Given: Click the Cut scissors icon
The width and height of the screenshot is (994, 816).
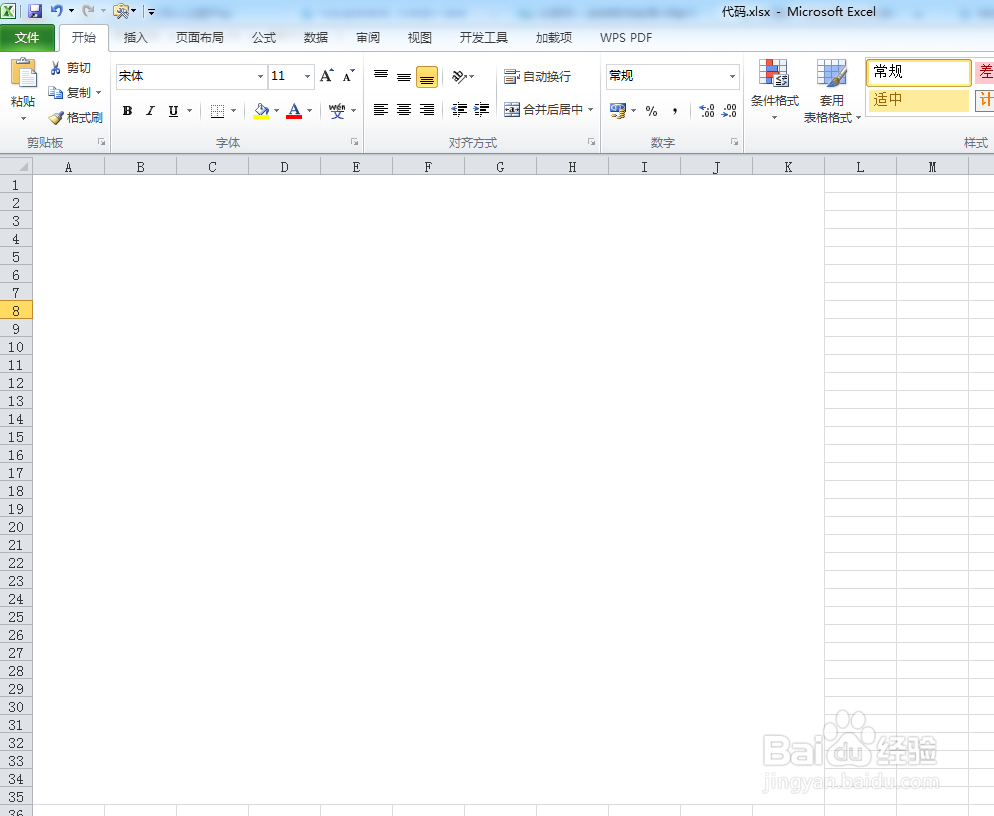Looking at the screenshot, I should (x=56, y=68).
